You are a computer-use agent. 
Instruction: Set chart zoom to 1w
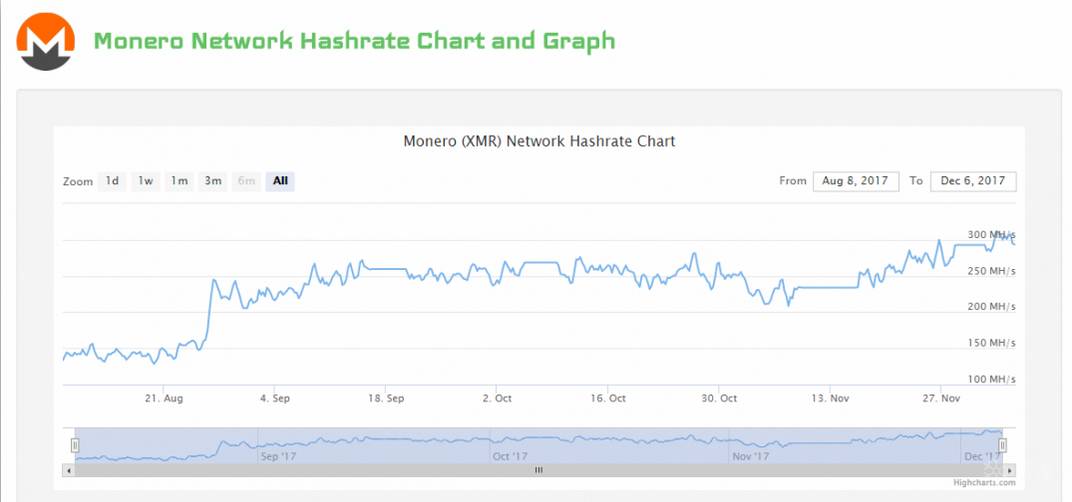click(146, 181)
